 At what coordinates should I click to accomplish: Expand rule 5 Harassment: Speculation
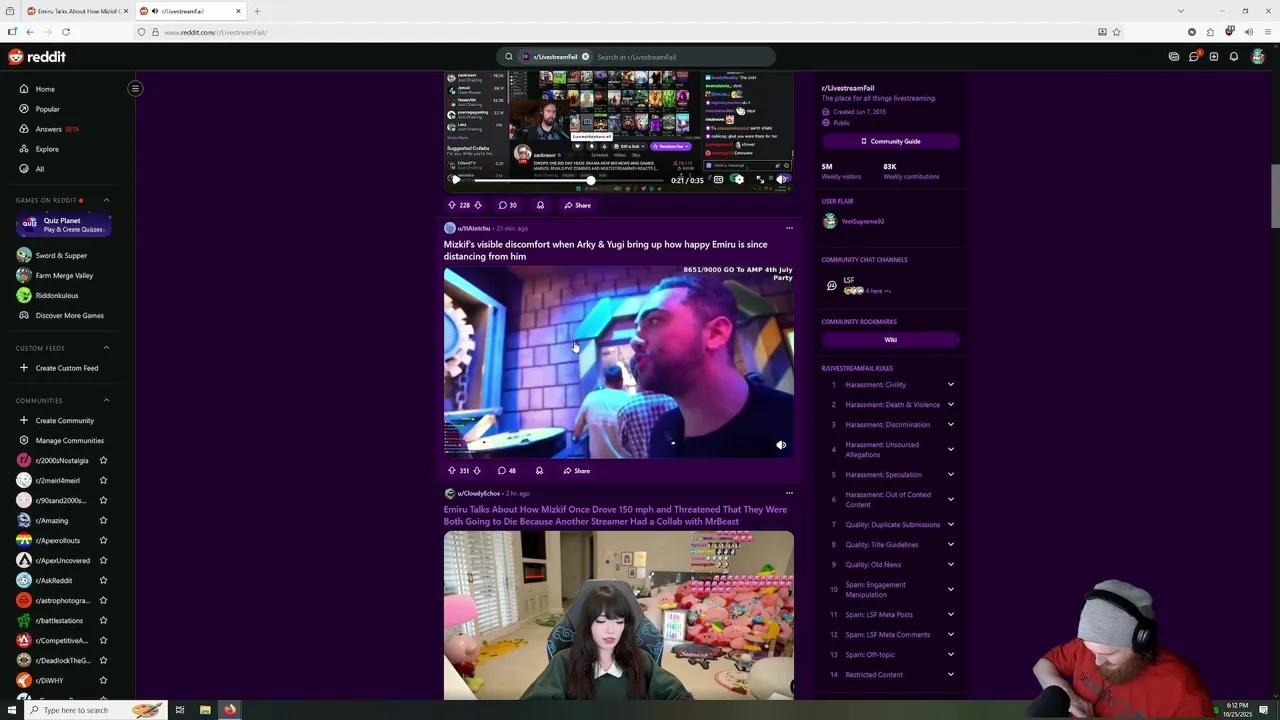click(951, 474)
